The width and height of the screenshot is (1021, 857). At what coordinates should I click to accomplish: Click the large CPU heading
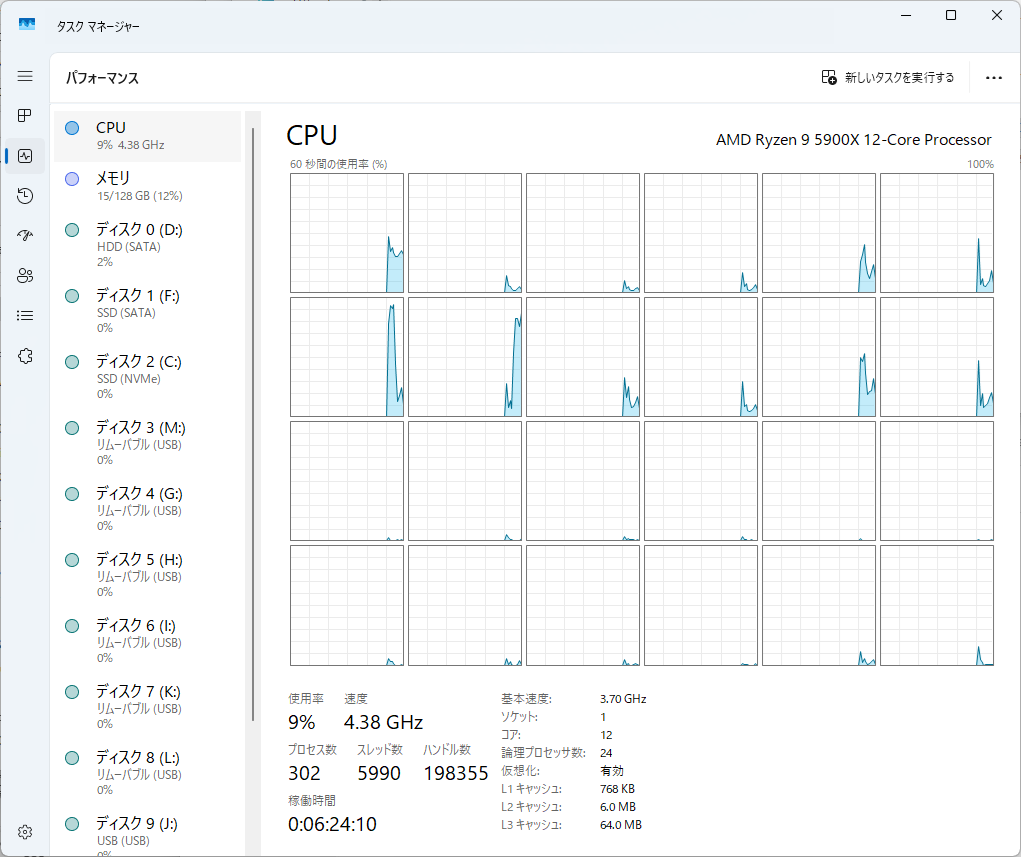coord(312,135)
